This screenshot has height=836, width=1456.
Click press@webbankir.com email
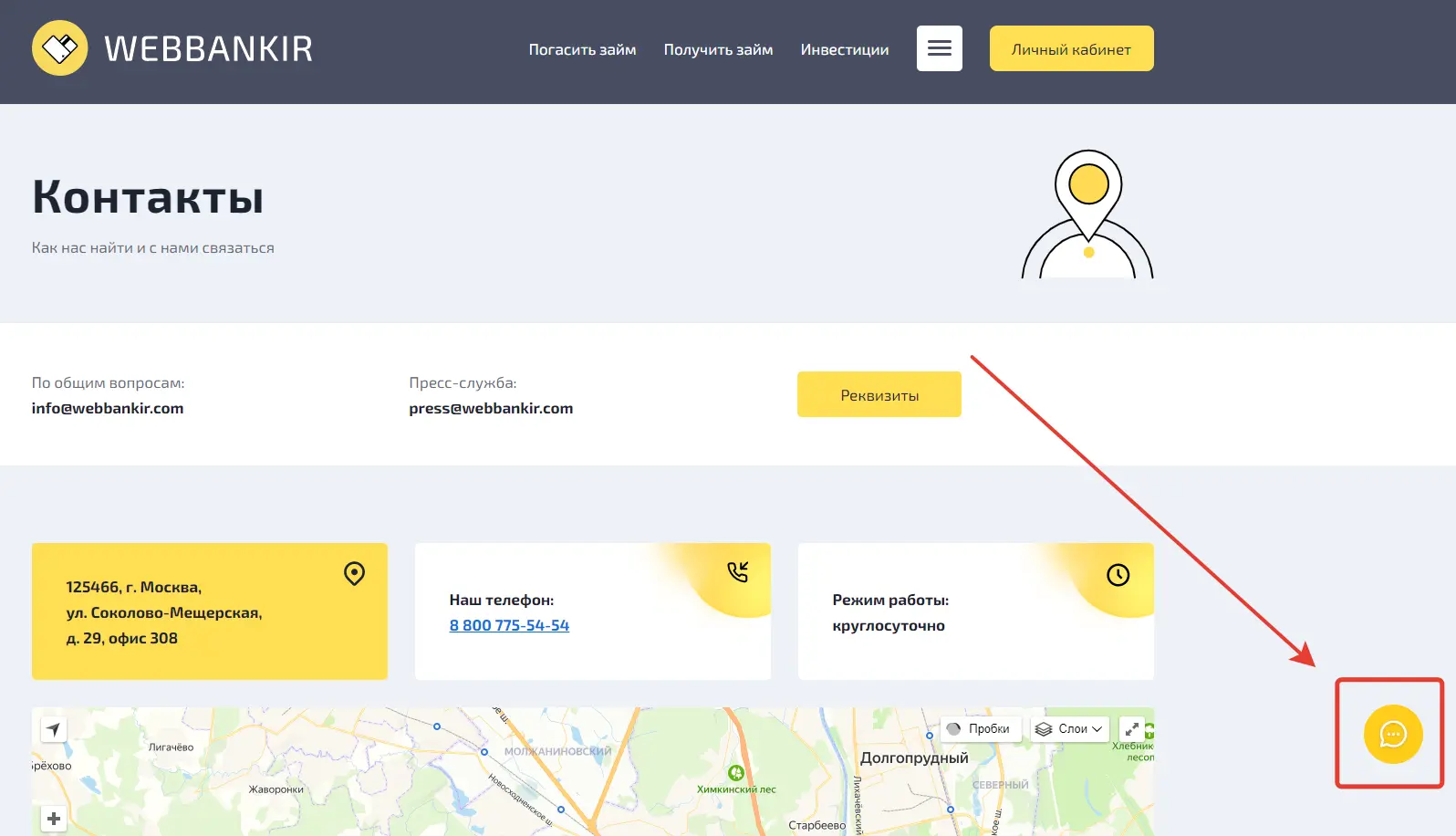(491, 408)
